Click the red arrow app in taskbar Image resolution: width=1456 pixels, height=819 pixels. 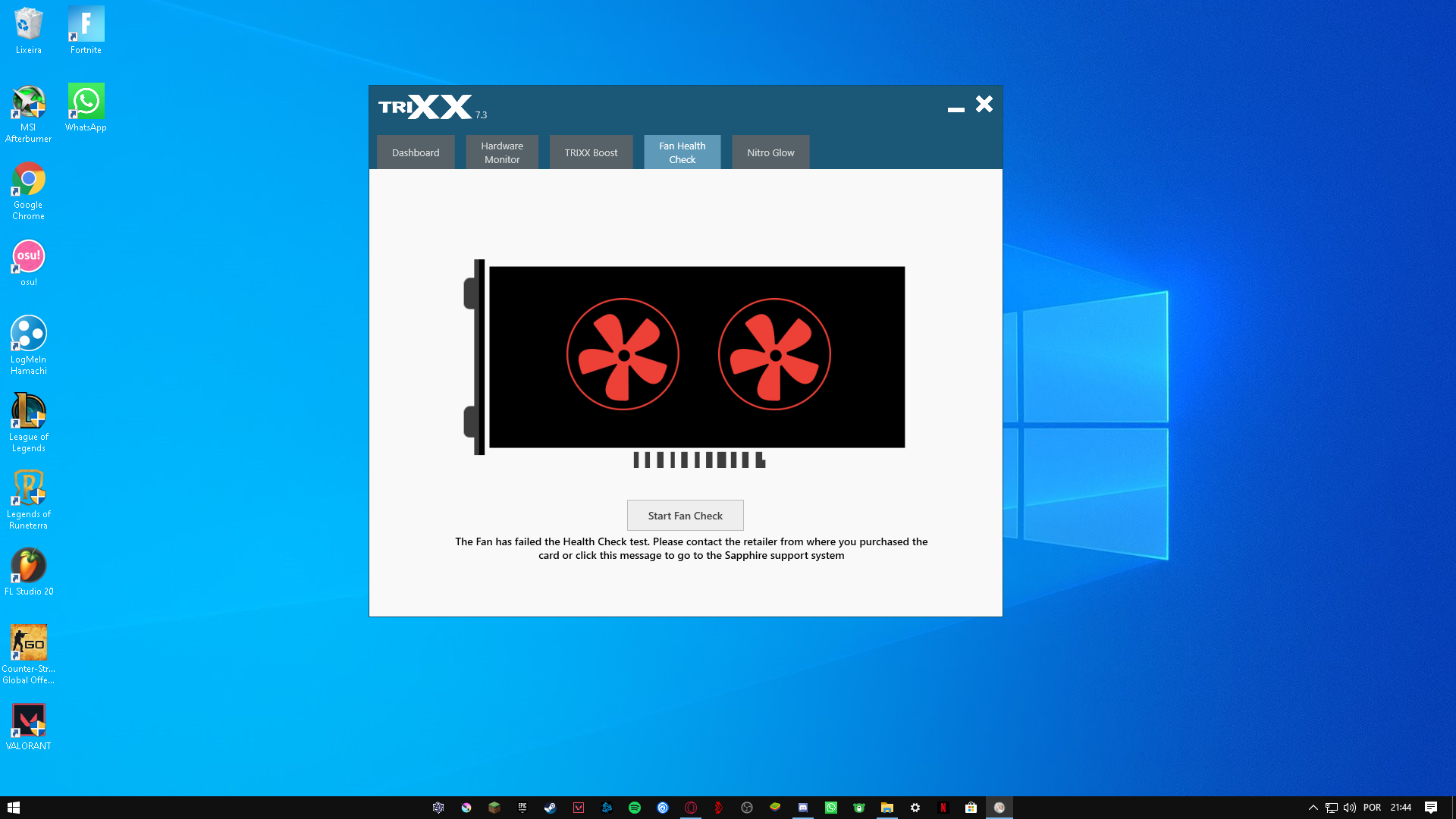click(x=719, y=808)
